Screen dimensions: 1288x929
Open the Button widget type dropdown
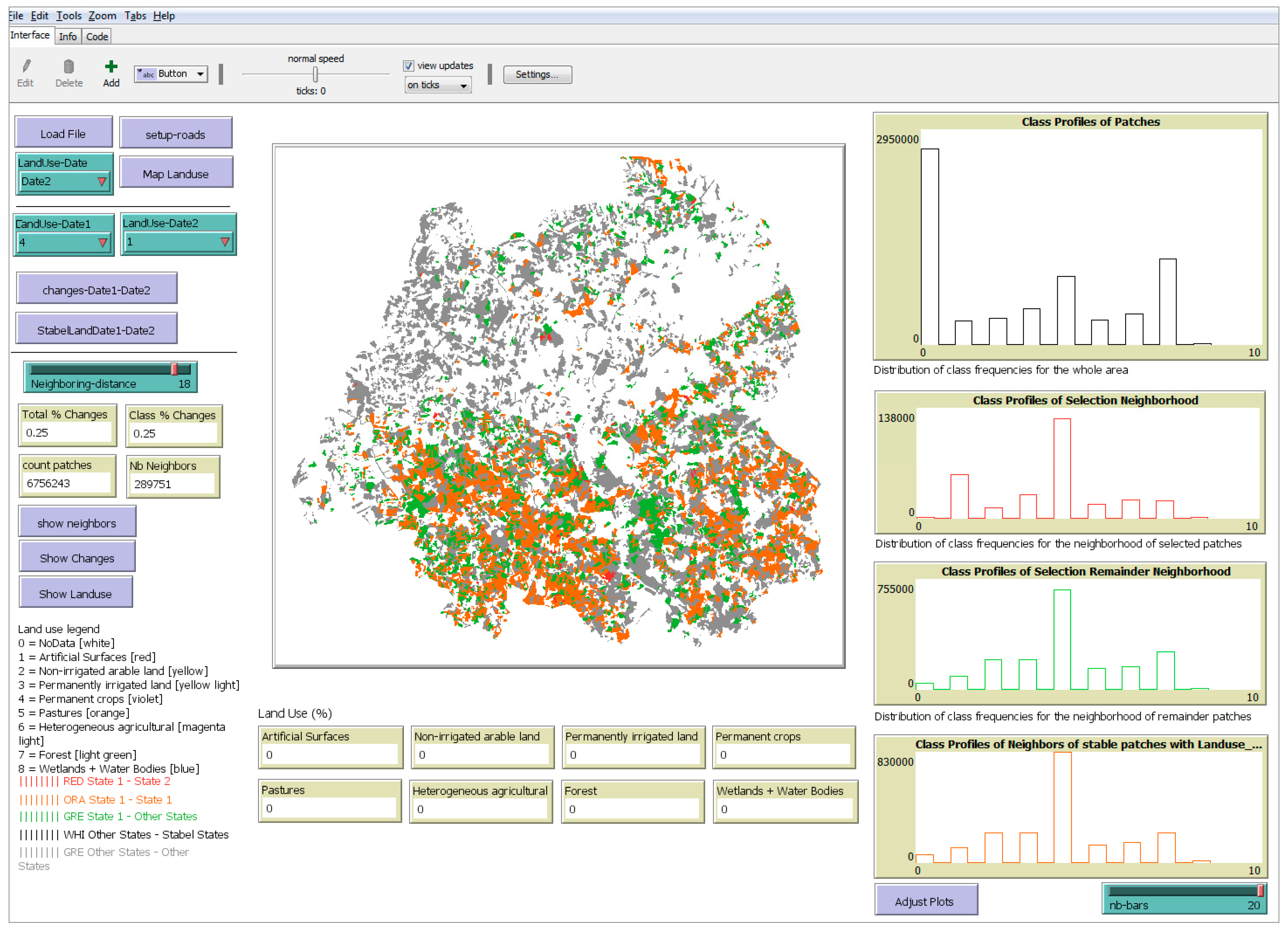click(171, 74)
